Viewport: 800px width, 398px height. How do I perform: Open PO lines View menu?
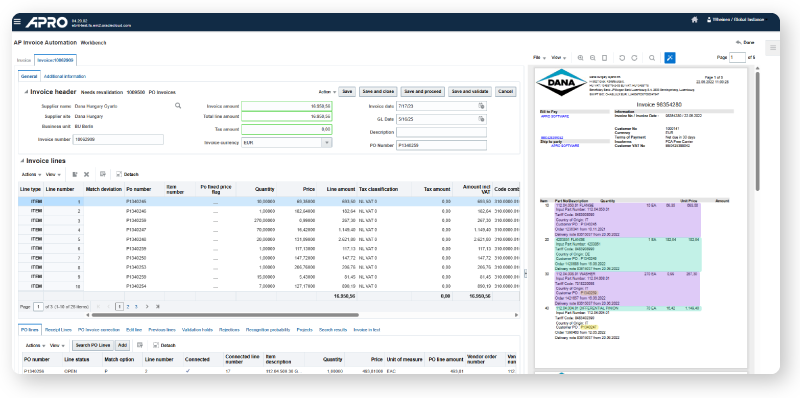pos(56,345)
